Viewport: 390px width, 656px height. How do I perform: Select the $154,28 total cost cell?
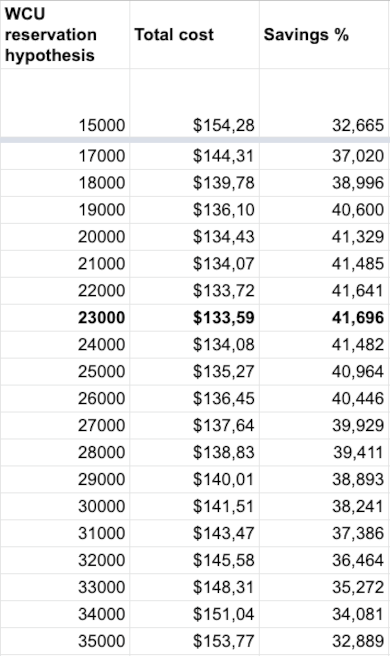point(194,103)
